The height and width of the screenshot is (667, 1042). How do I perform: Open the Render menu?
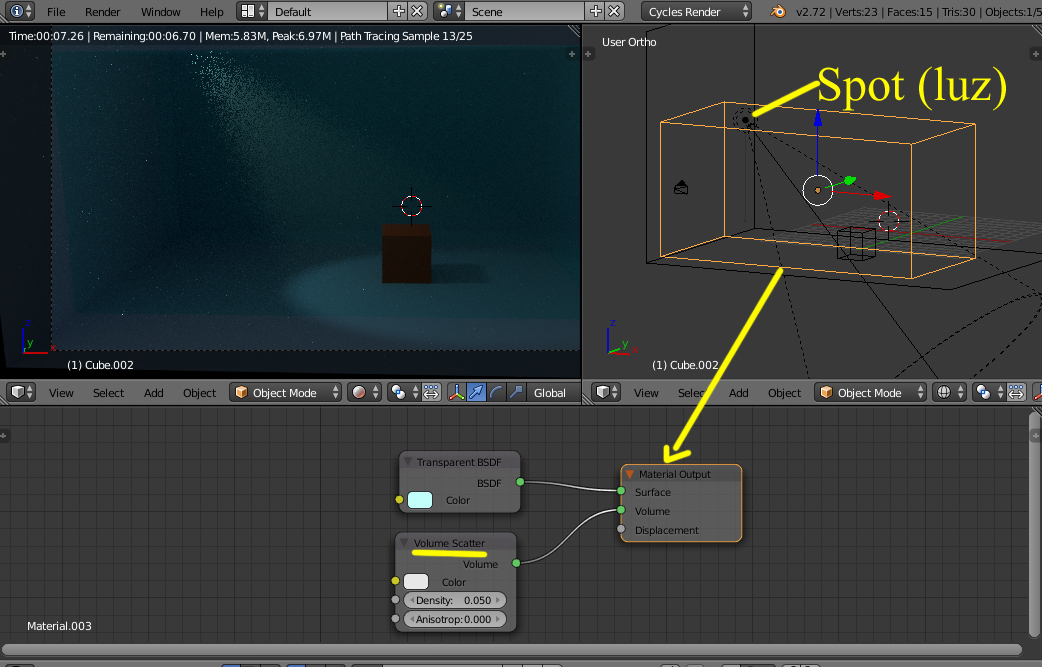(x=102, y=12)
